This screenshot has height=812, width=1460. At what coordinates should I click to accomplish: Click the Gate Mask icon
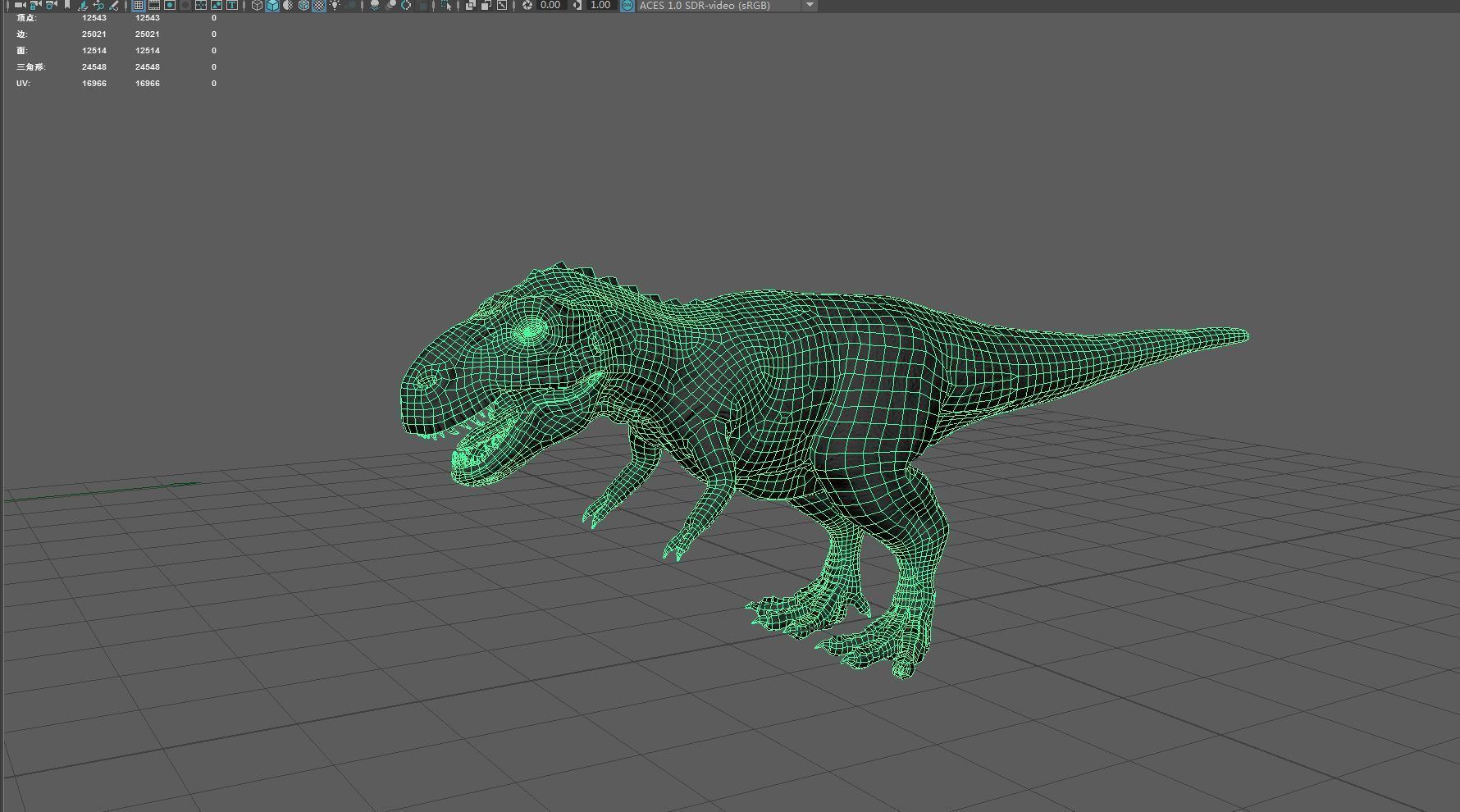click(x=185, y=5)
